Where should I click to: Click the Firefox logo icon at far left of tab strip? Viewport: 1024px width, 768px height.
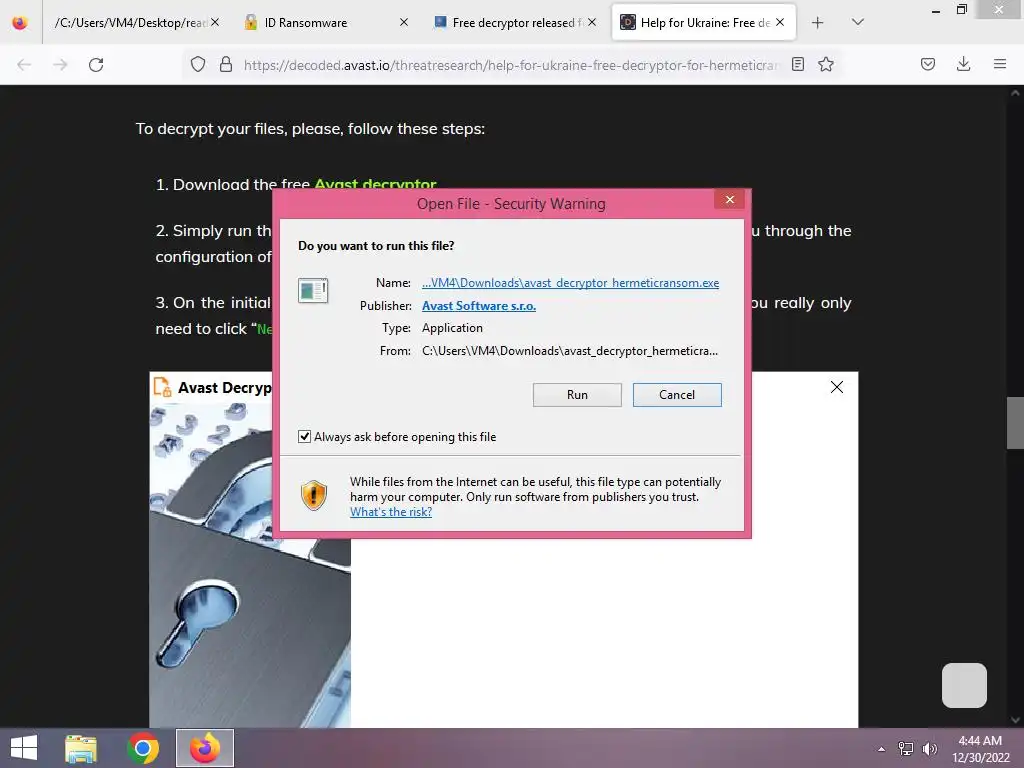pos(20,23)
